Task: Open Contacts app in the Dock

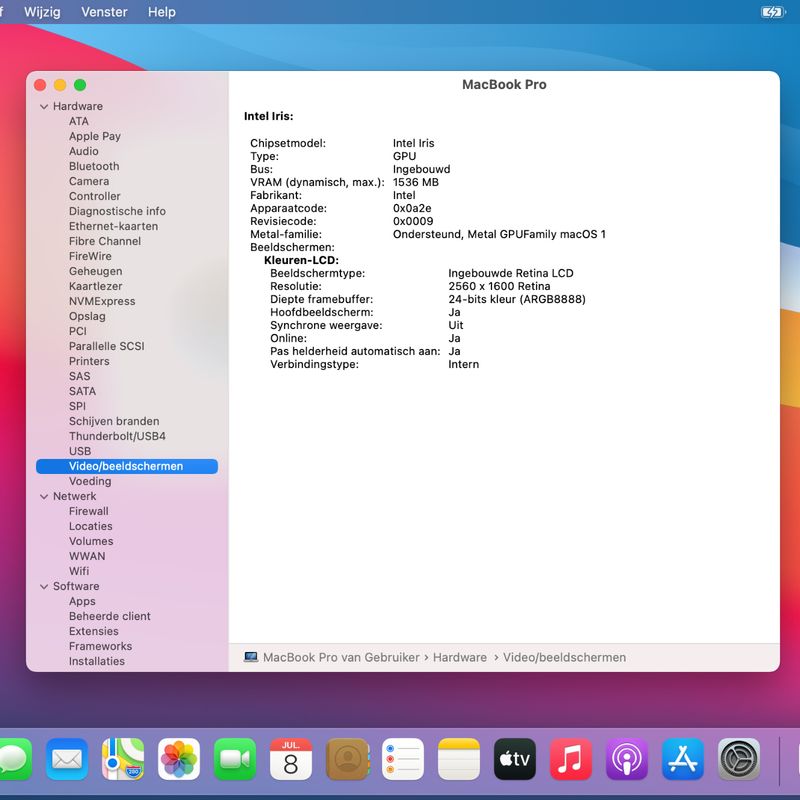Action: (x=347, y=759)
